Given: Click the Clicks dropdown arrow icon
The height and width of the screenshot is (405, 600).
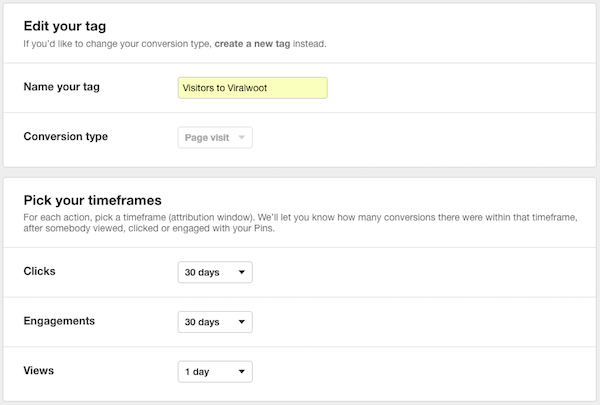Looking at the screenshot, I should [241, 272].
